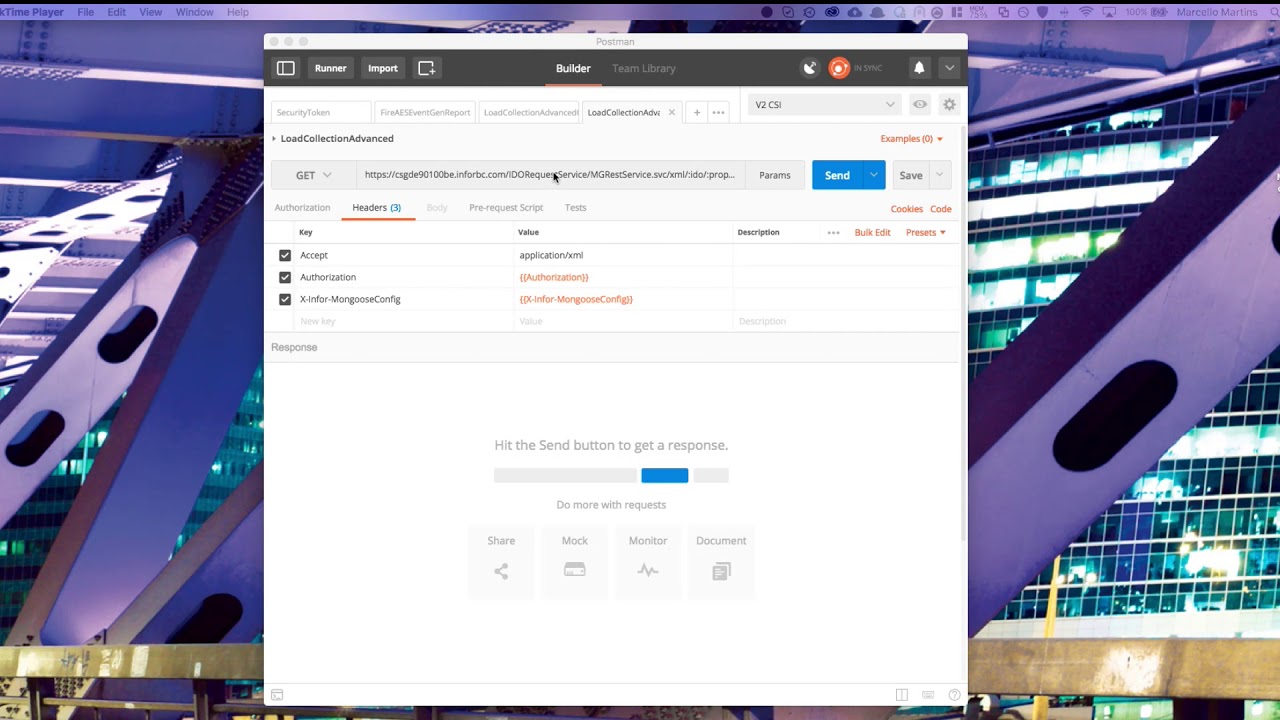This screenshot has height=720, width=1280.
Task: Click the {{X-Infor-MongooseConfig}} value cell
Action: (x=623, y=299)
